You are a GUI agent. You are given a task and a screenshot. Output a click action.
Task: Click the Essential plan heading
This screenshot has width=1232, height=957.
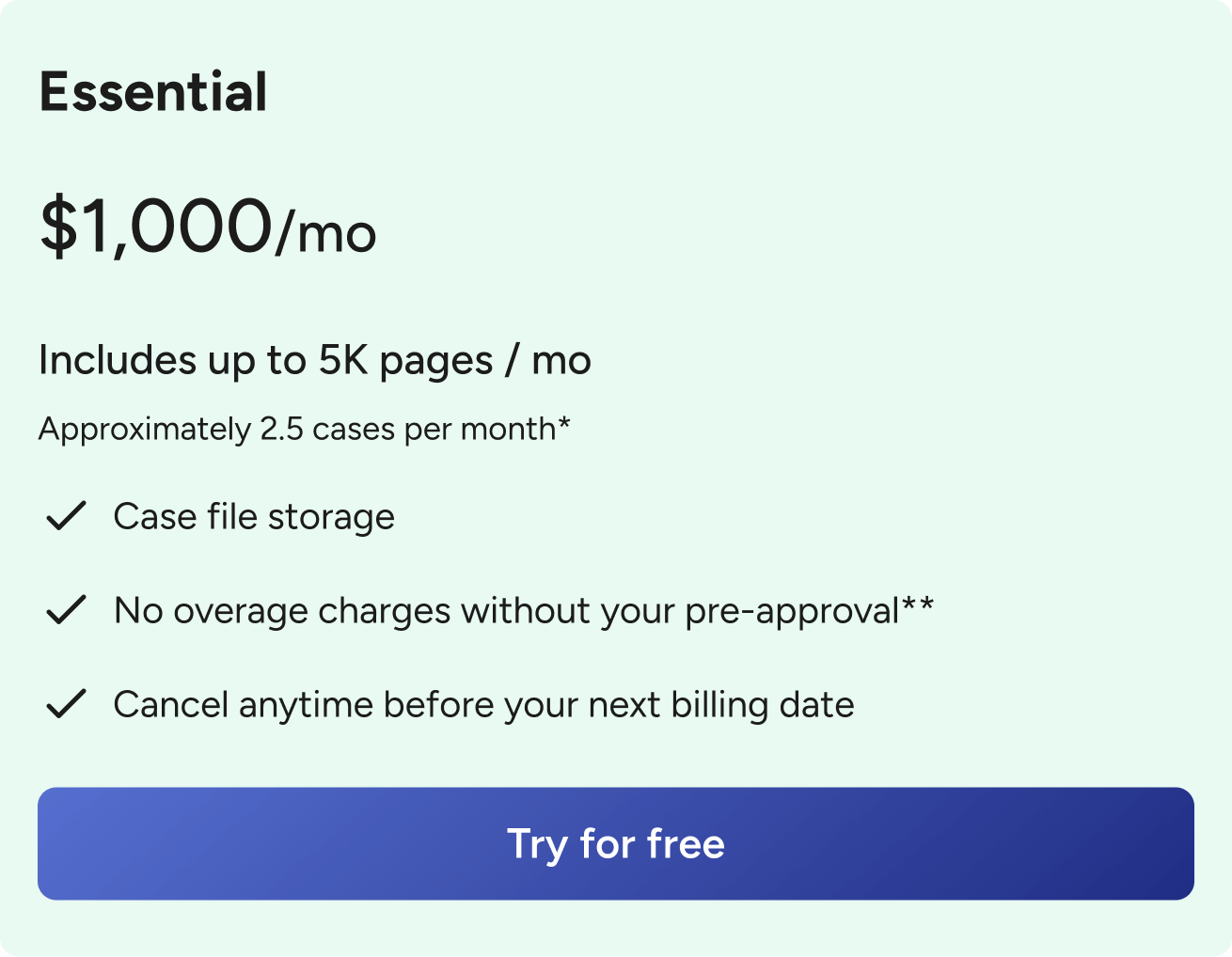pos(153,92)
